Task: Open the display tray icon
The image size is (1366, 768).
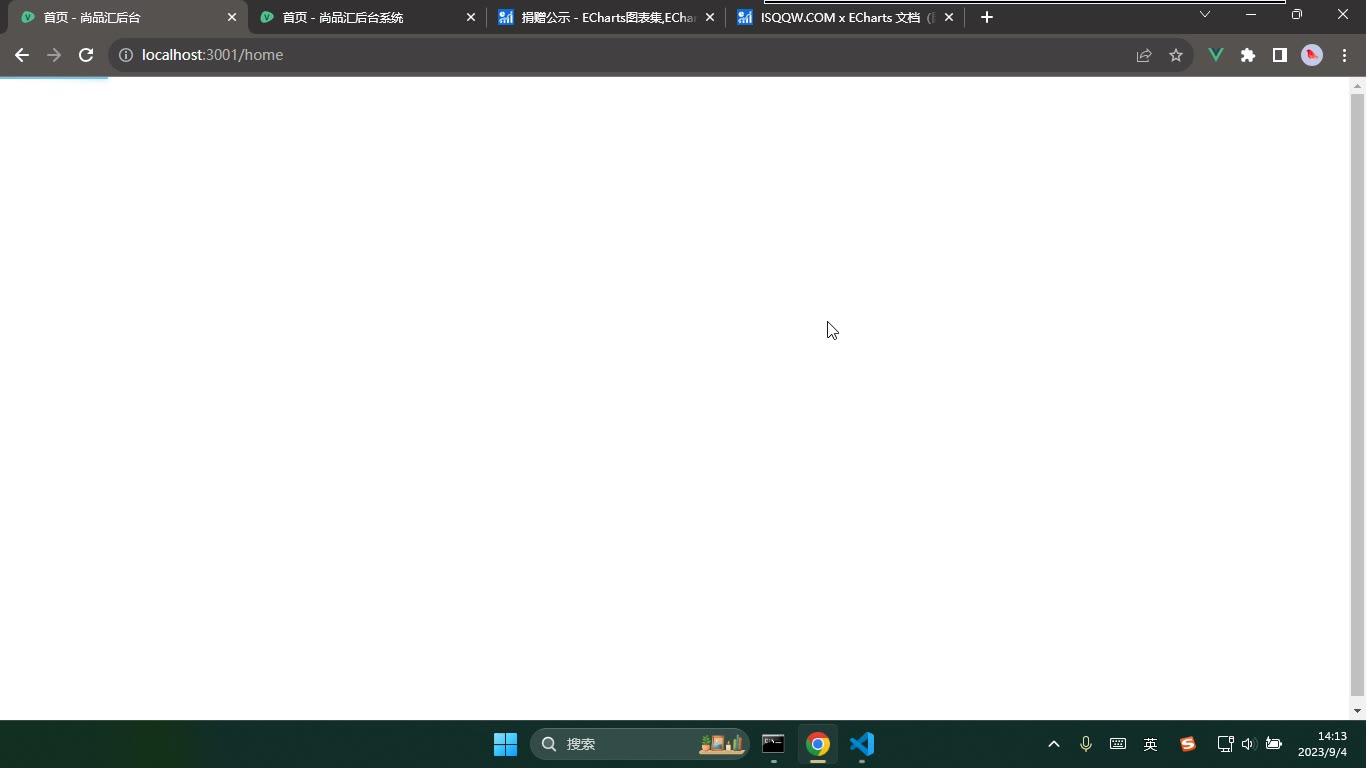Action: pyautogui.click(x=1225, y=744)
